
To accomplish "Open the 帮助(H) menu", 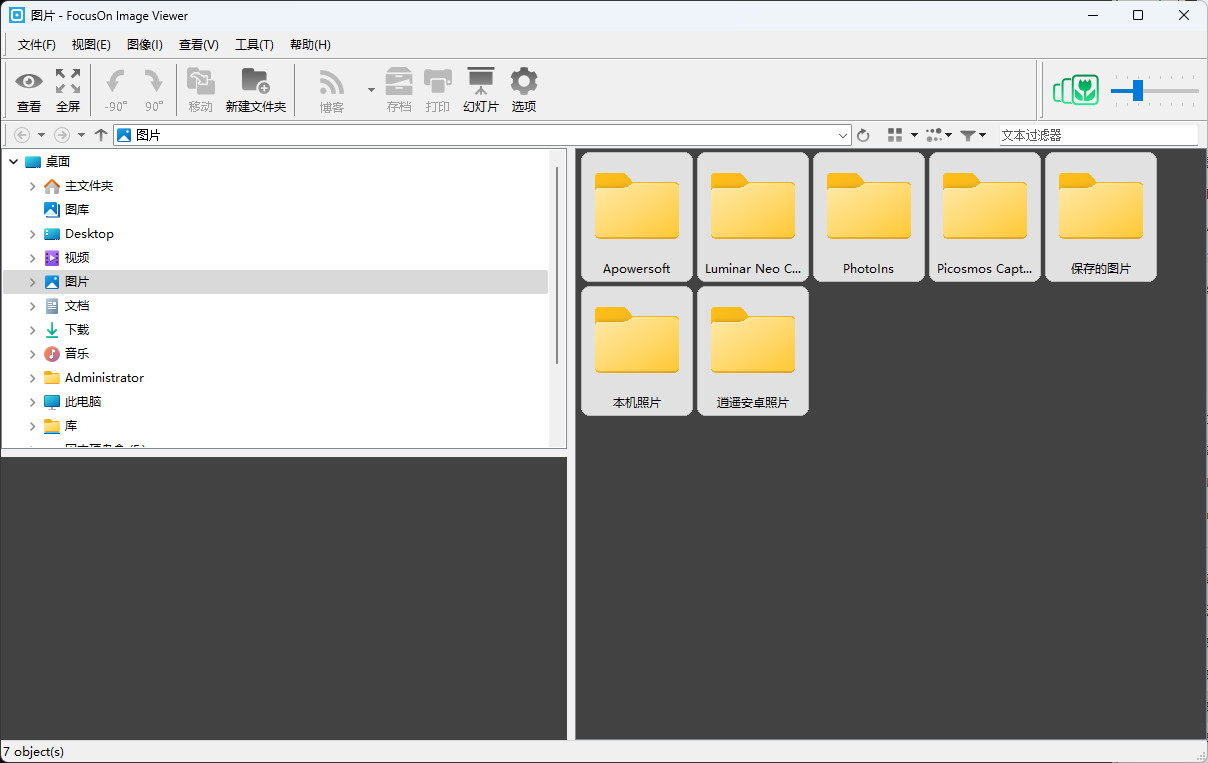I will (310, 45).
